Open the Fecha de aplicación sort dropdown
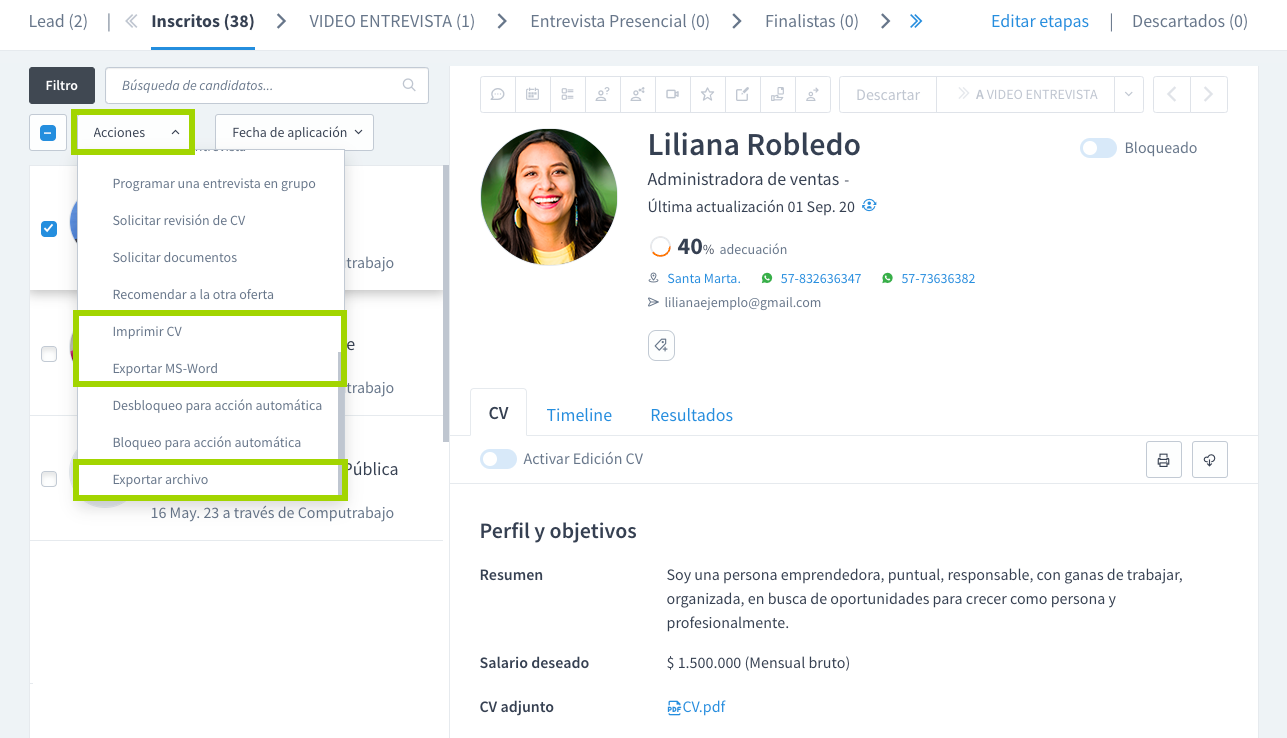Viewport: 1287px width, 738px height. 295,132
